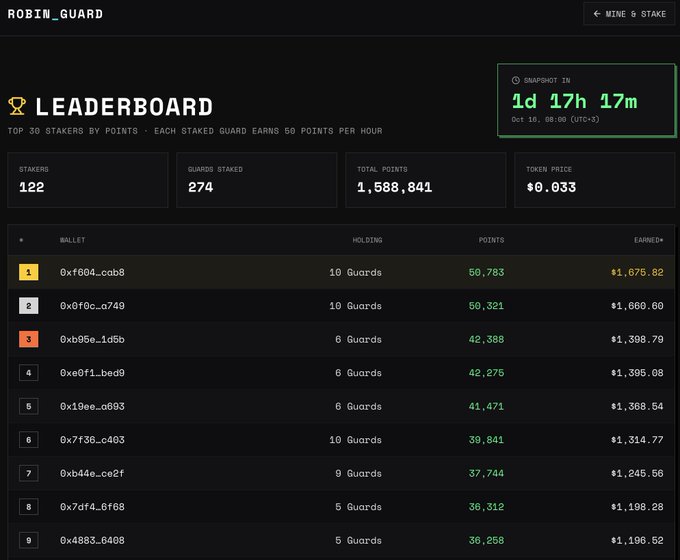Image resolution: width=680 pixels, height=560 pixels.
Task: Select wallet 0x0f0c…a749
Action: pyautogui.click(x=92, y=306)
